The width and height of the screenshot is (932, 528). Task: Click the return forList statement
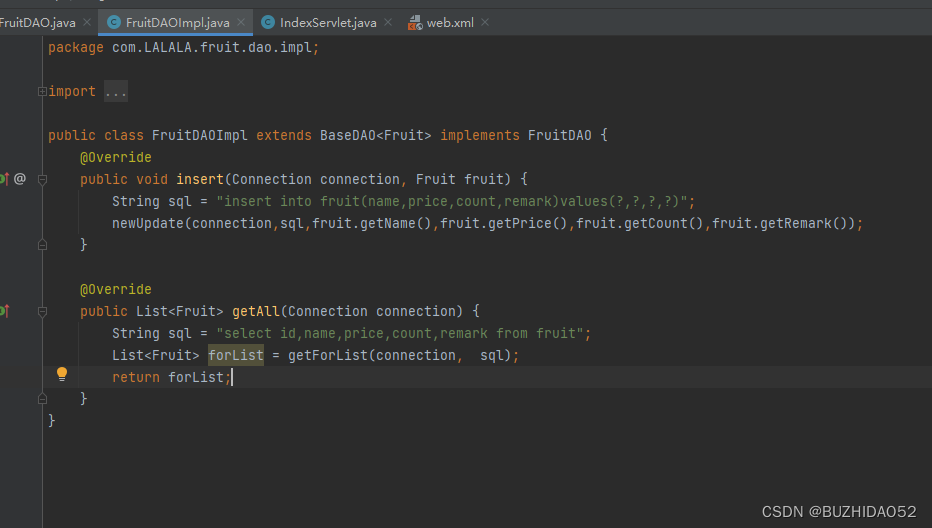pyautogui.click(x=171, y=378)
